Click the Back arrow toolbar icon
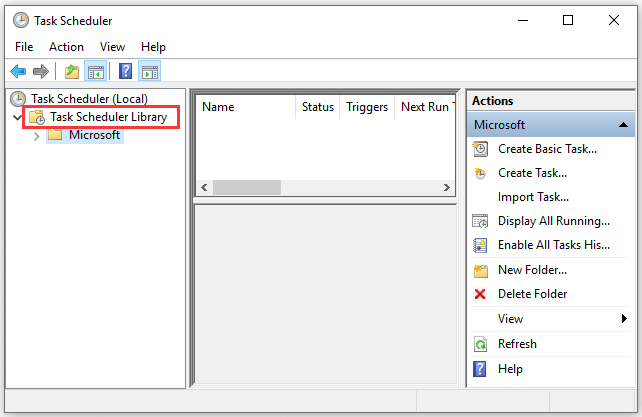Viewport: 642px width, 417px height. pyautogui.click(x=18, y=72)
